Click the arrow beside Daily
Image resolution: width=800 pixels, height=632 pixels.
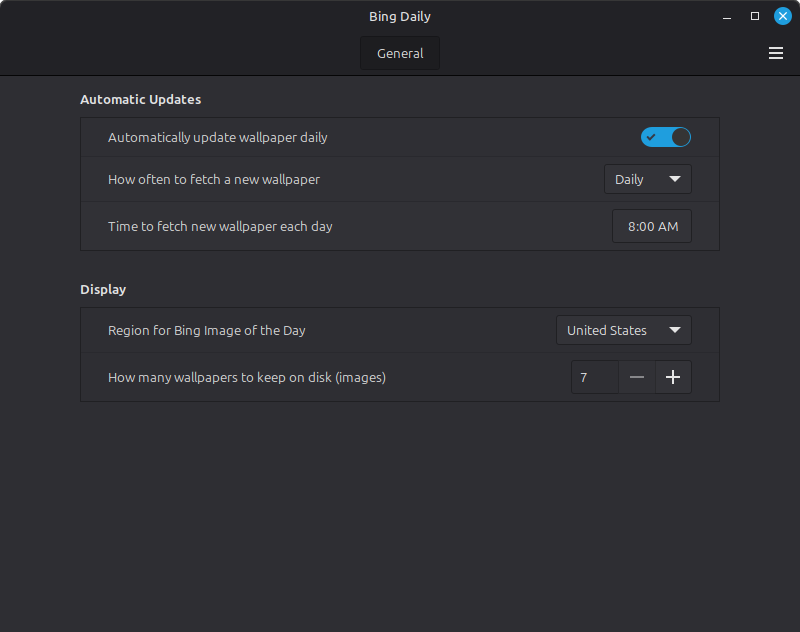674,179
